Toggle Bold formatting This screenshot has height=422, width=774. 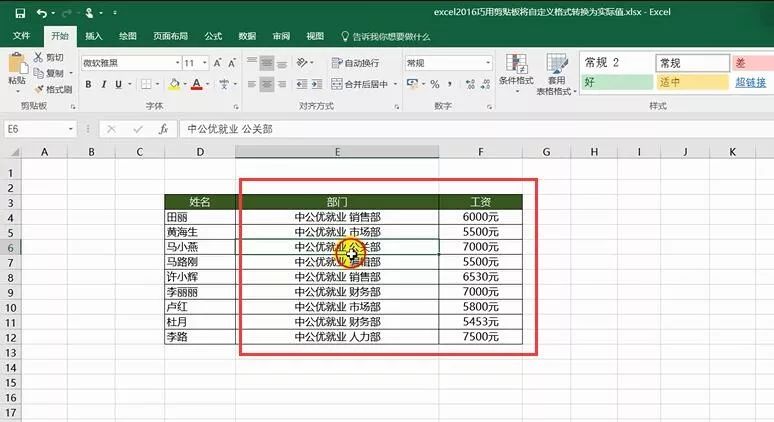click(x=88, y=85)
